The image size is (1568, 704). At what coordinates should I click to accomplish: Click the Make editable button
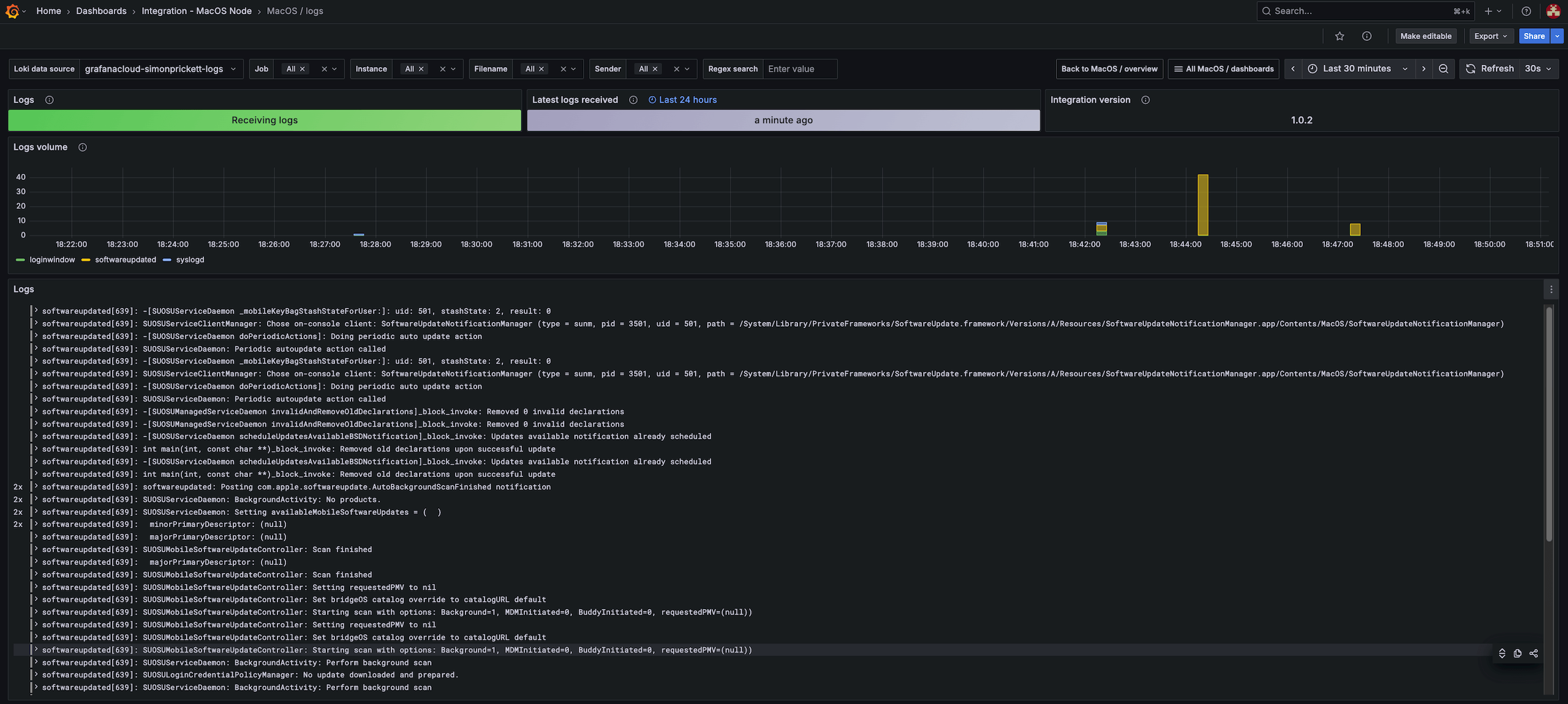pos(1426,36)
